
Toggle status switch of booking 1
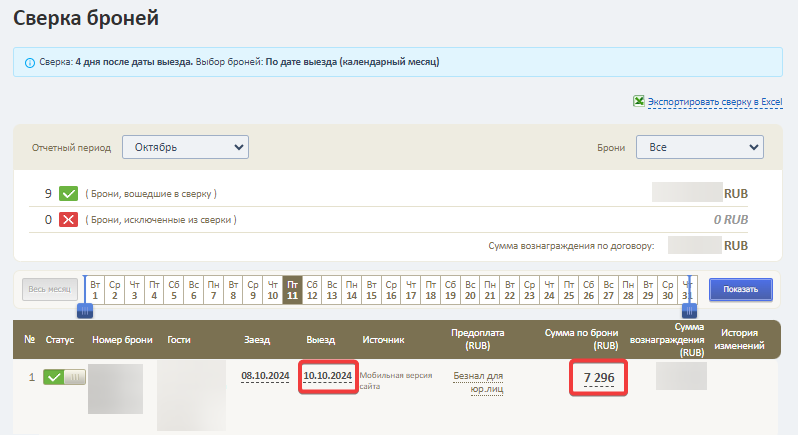click(x=64, y=377)
